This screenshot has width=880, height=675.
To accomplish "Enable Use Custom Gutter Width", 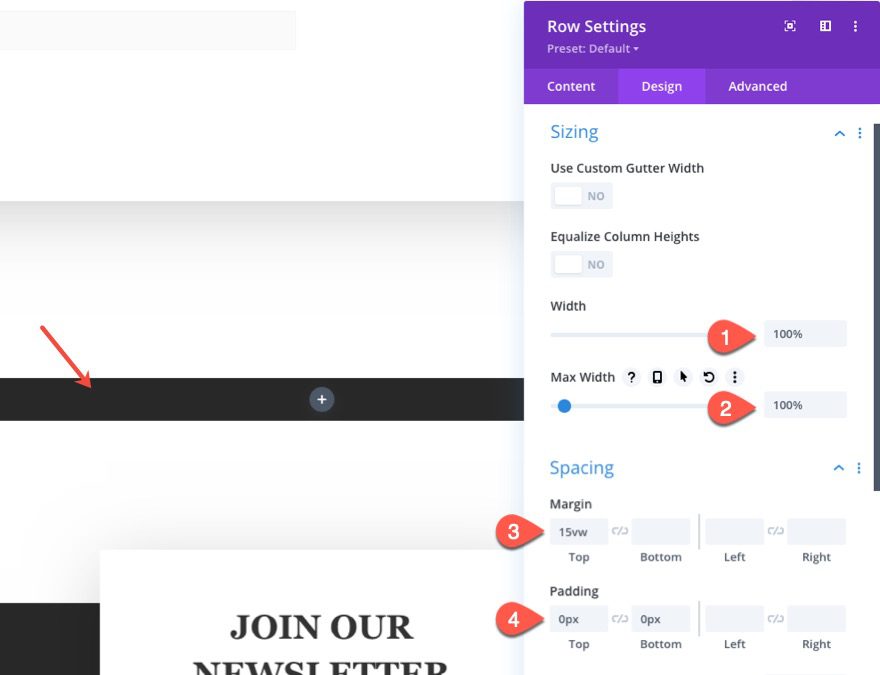I will coord(581,196).
